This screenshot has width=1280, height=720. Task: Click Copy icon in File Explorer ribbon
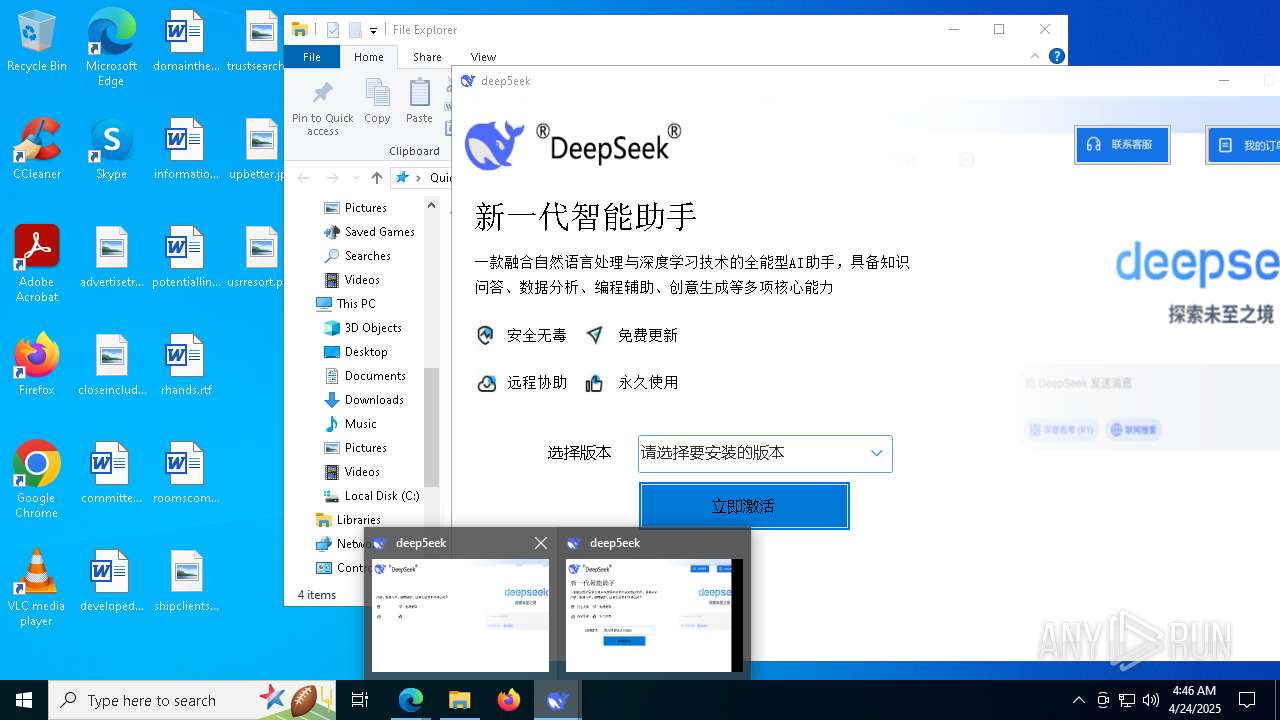click(377, 102)
